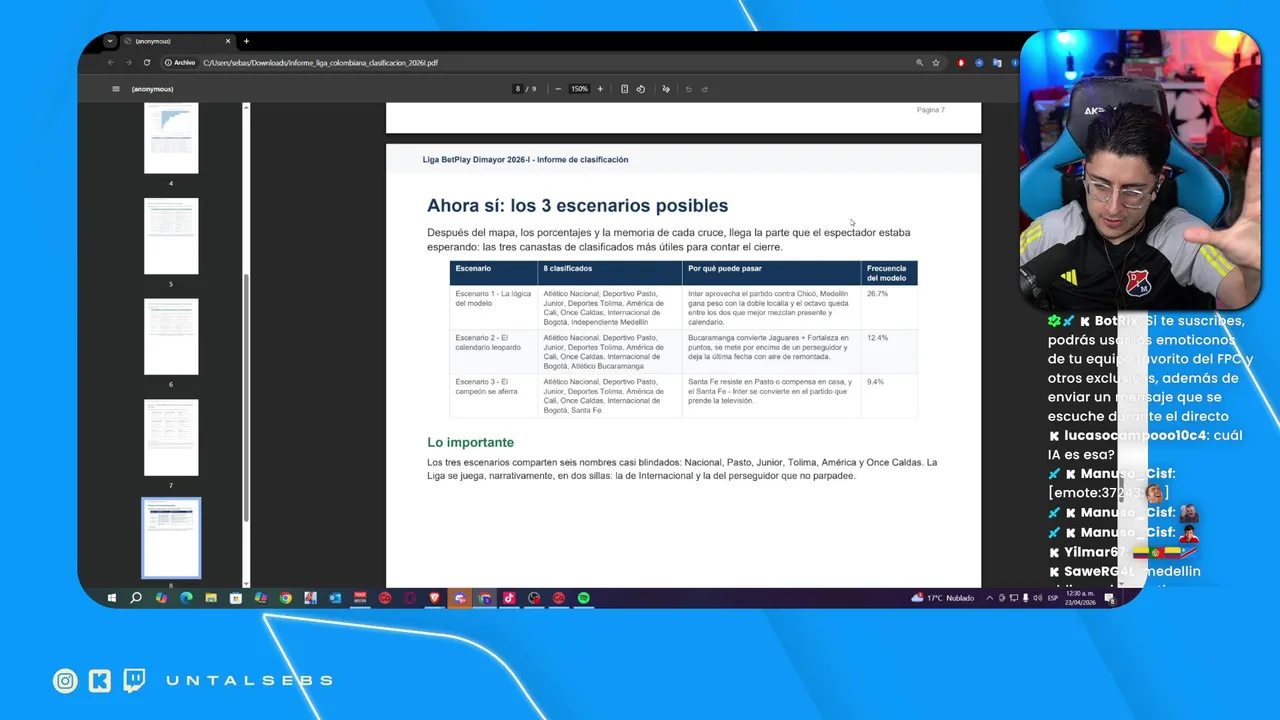Image resolution: width=1280 pixels, height=720 pixels.
Task: Click the ESP language indicator
Action: 1052,598
